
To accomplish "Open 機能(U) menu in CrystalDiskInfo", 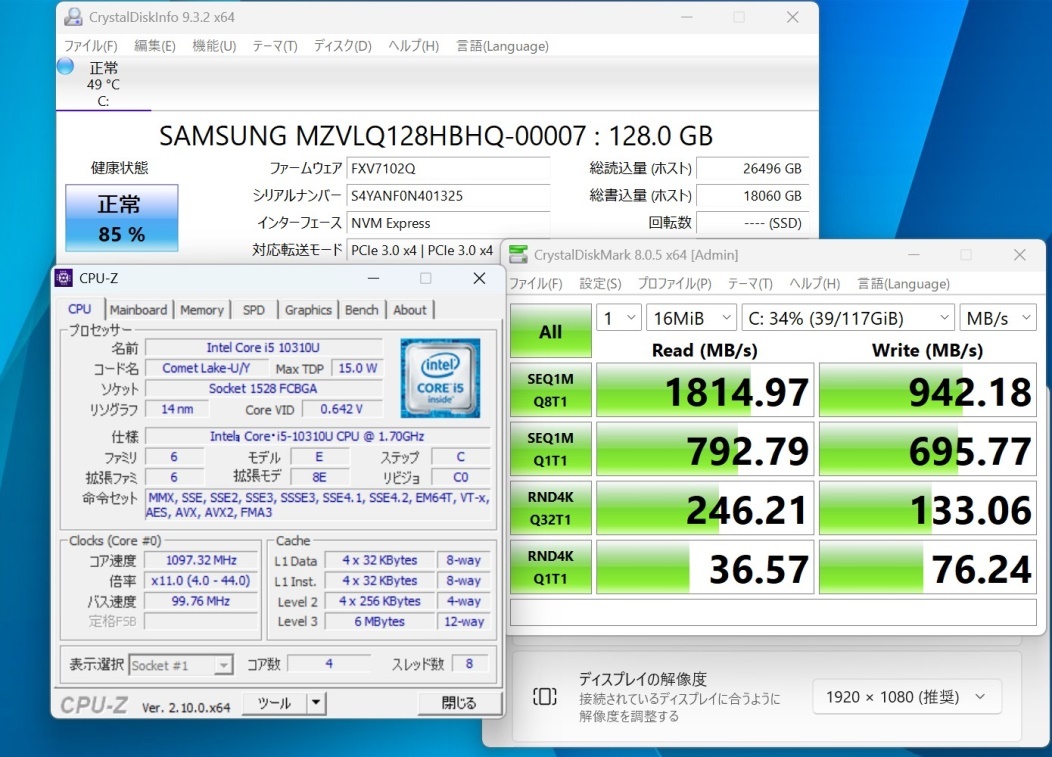I will point(214,46).
